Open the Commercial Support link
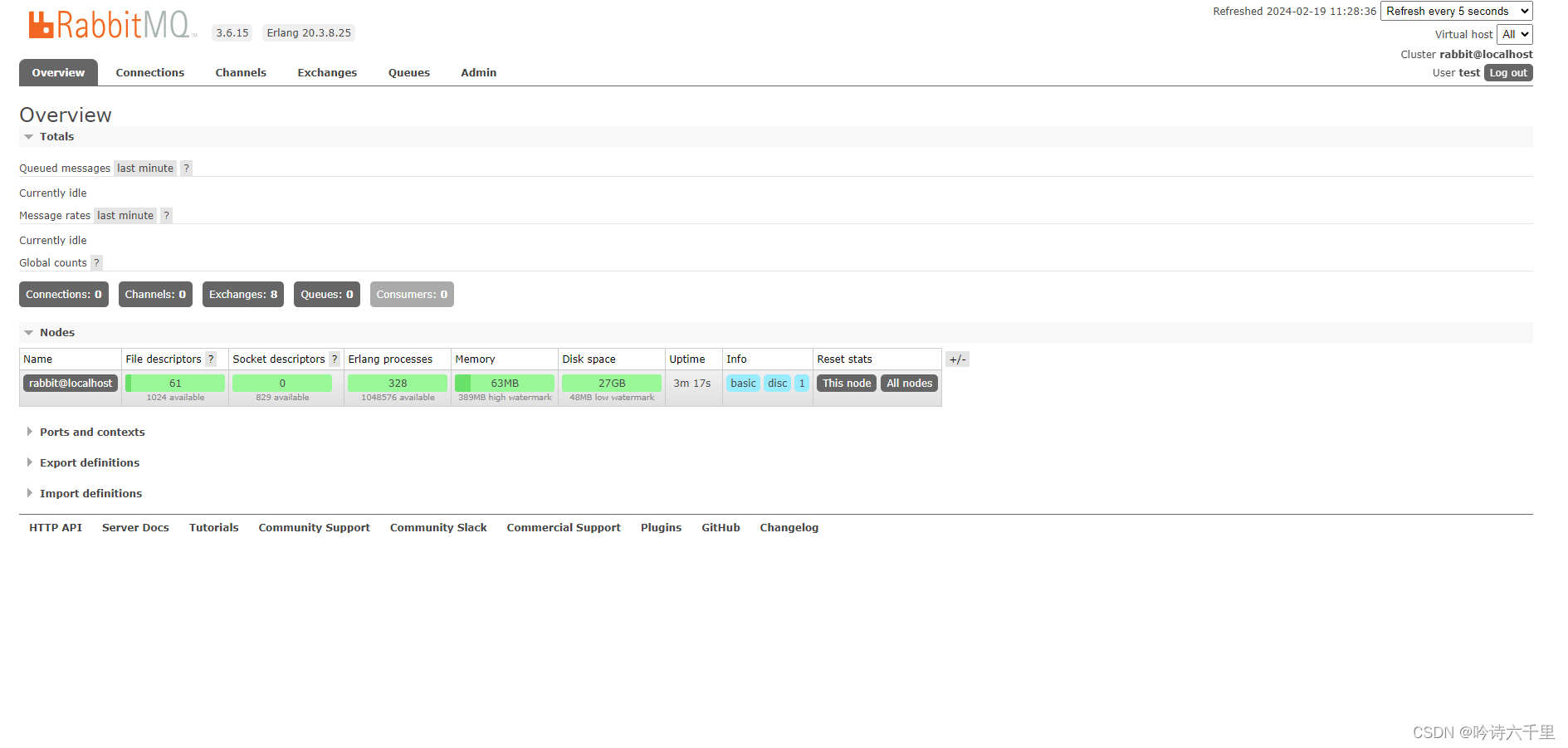This screenshot has height=748, width=1568. [564, 527]
